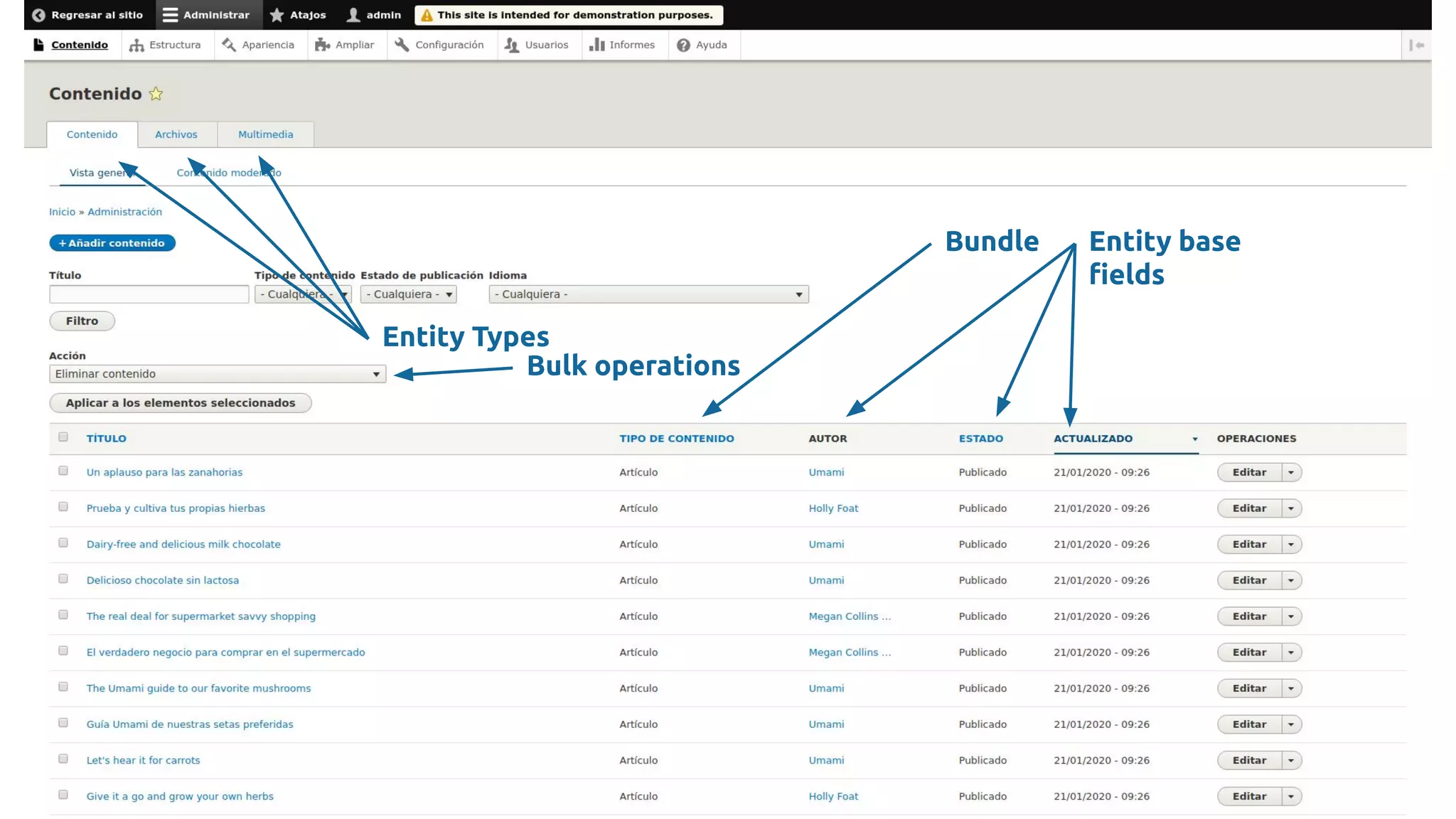Open the Acción Eliminar contenido dropdown
The image size is (1456, 819).
(218, 374)
